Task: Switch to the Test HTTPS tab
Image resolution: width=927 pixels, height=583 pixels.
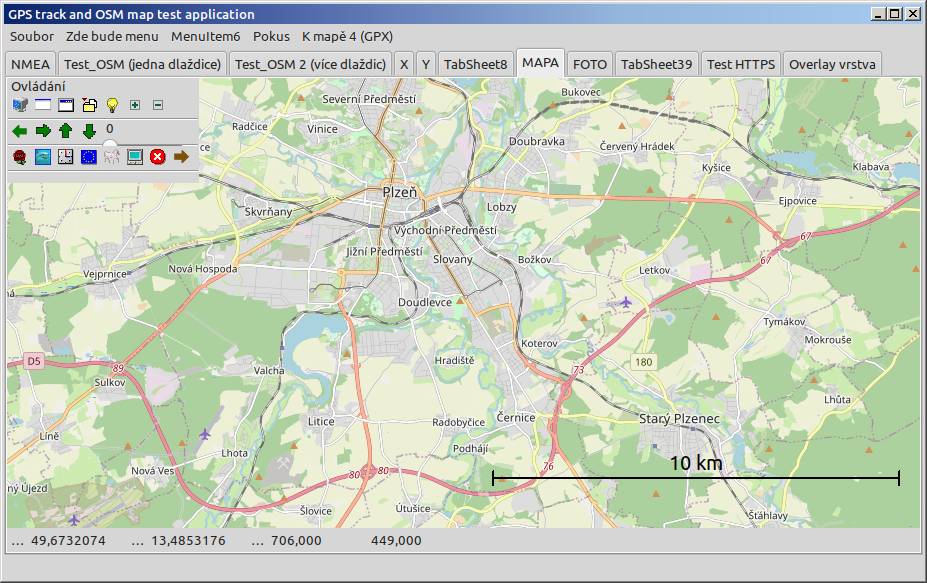Action: (x=741, y=64)
